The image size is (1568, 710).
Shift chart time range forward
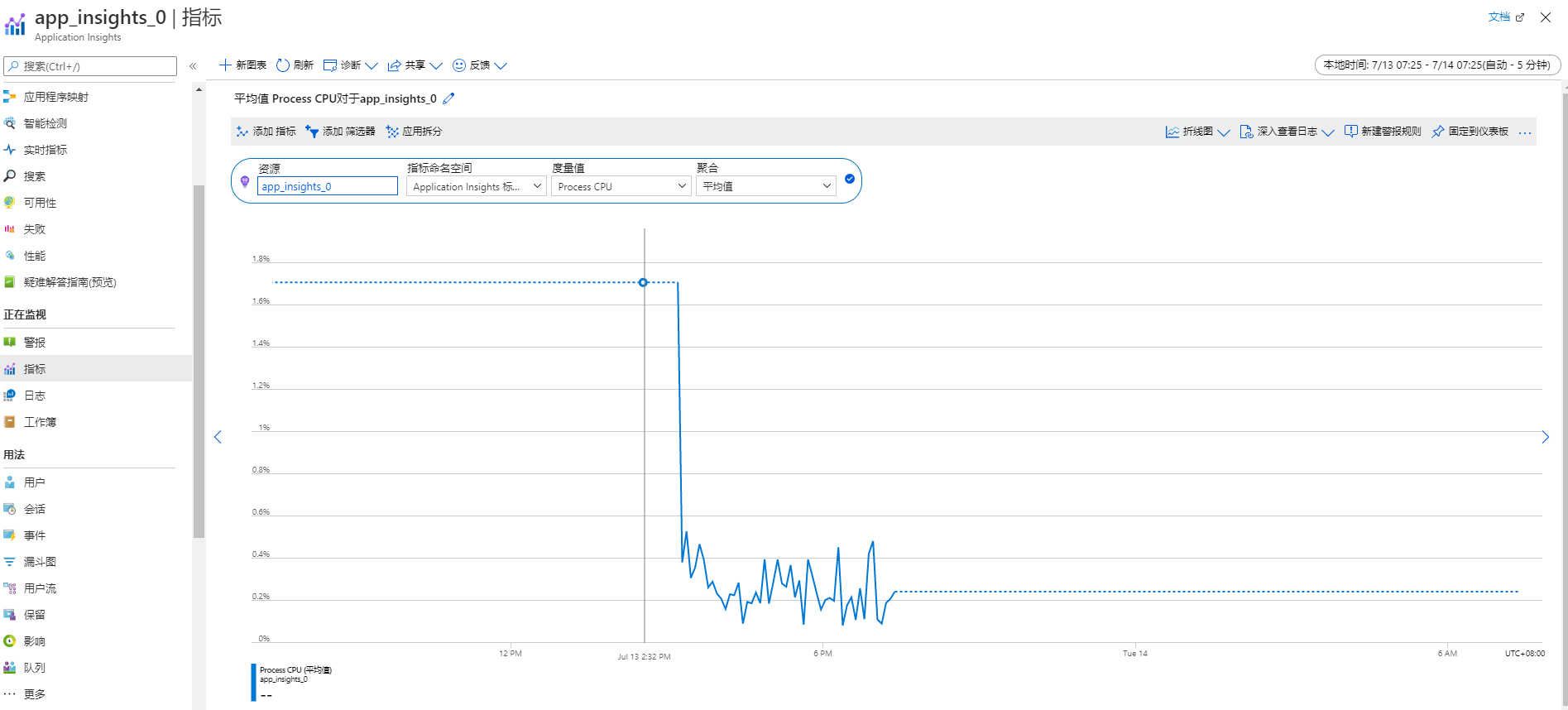[1545, 437]
